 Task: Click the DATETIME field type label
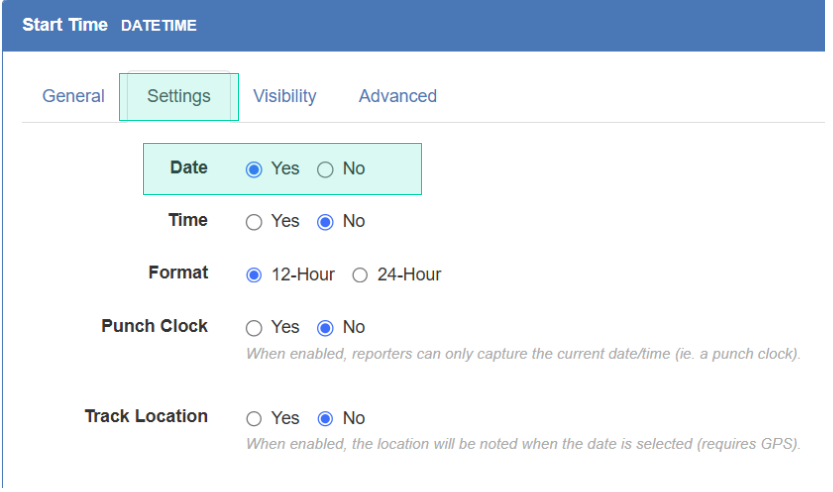[159, 26]
